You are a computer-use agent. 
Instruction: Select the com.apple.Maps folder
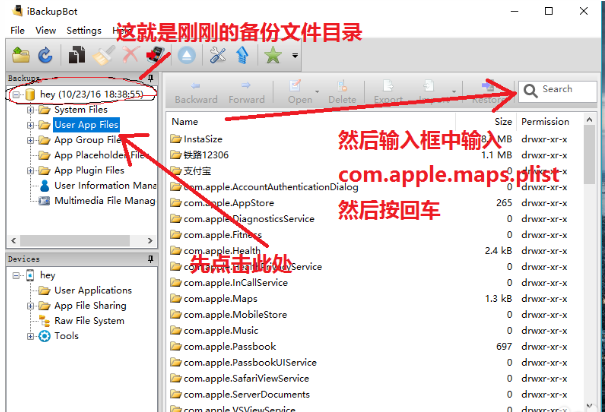(220, 299)
